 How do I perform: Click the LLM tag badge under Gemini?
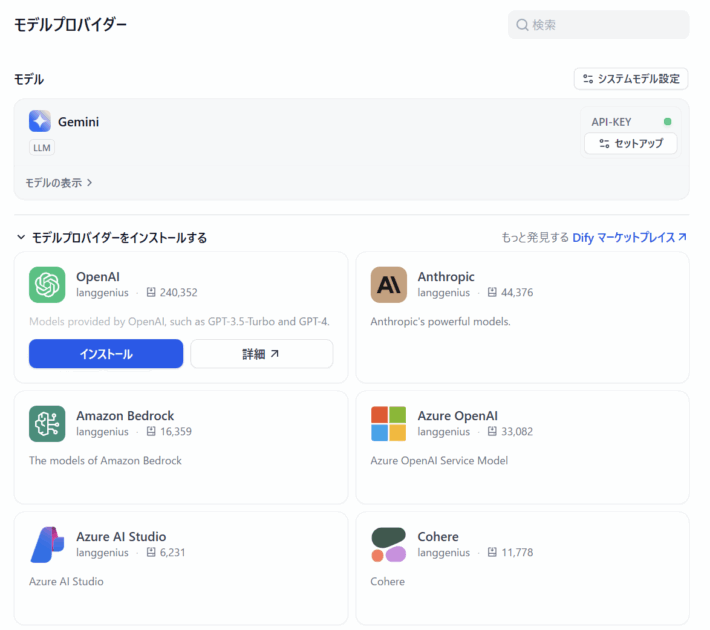tap(42, 148)
